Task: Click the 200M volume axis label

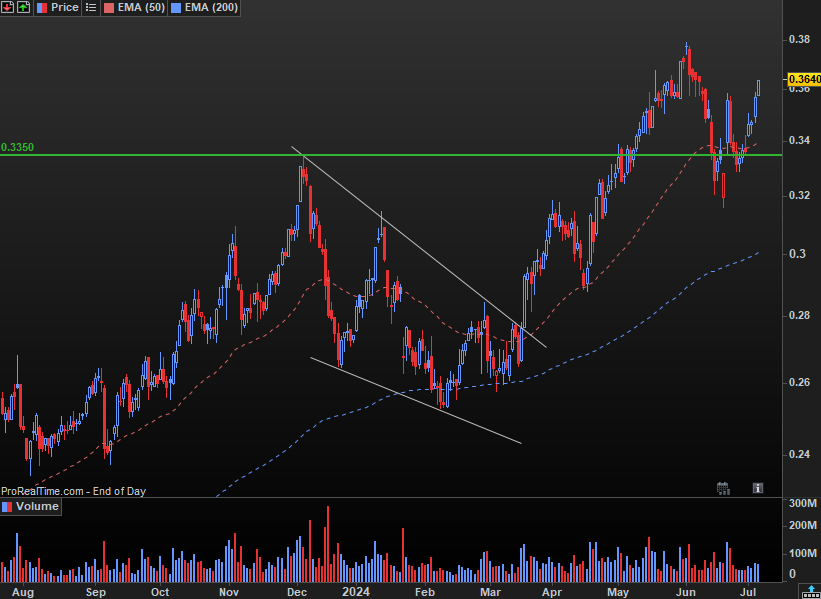Action: [803, 525]
